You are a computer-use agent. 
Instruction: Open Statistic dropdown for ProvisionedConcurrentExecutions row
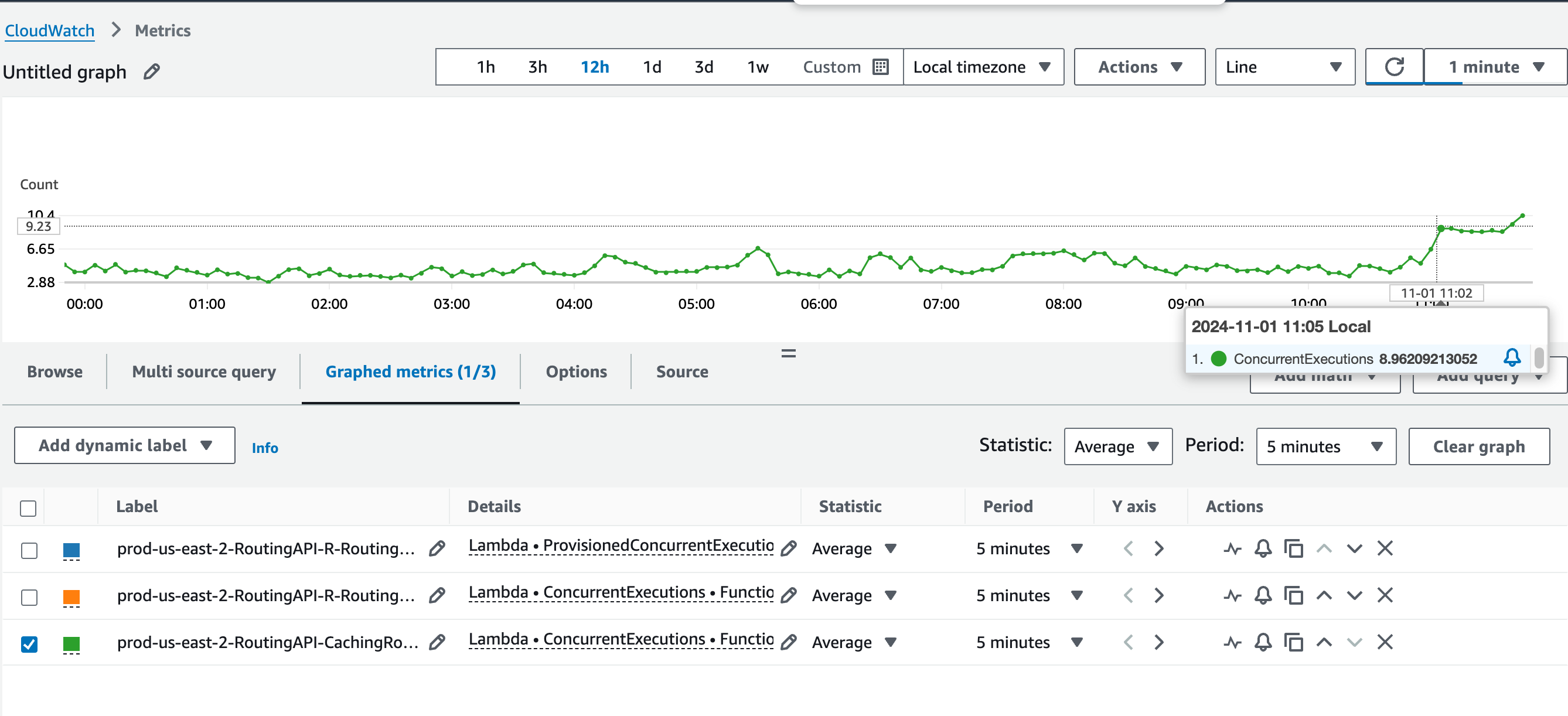pyautogui.click(x=855, y=548)
